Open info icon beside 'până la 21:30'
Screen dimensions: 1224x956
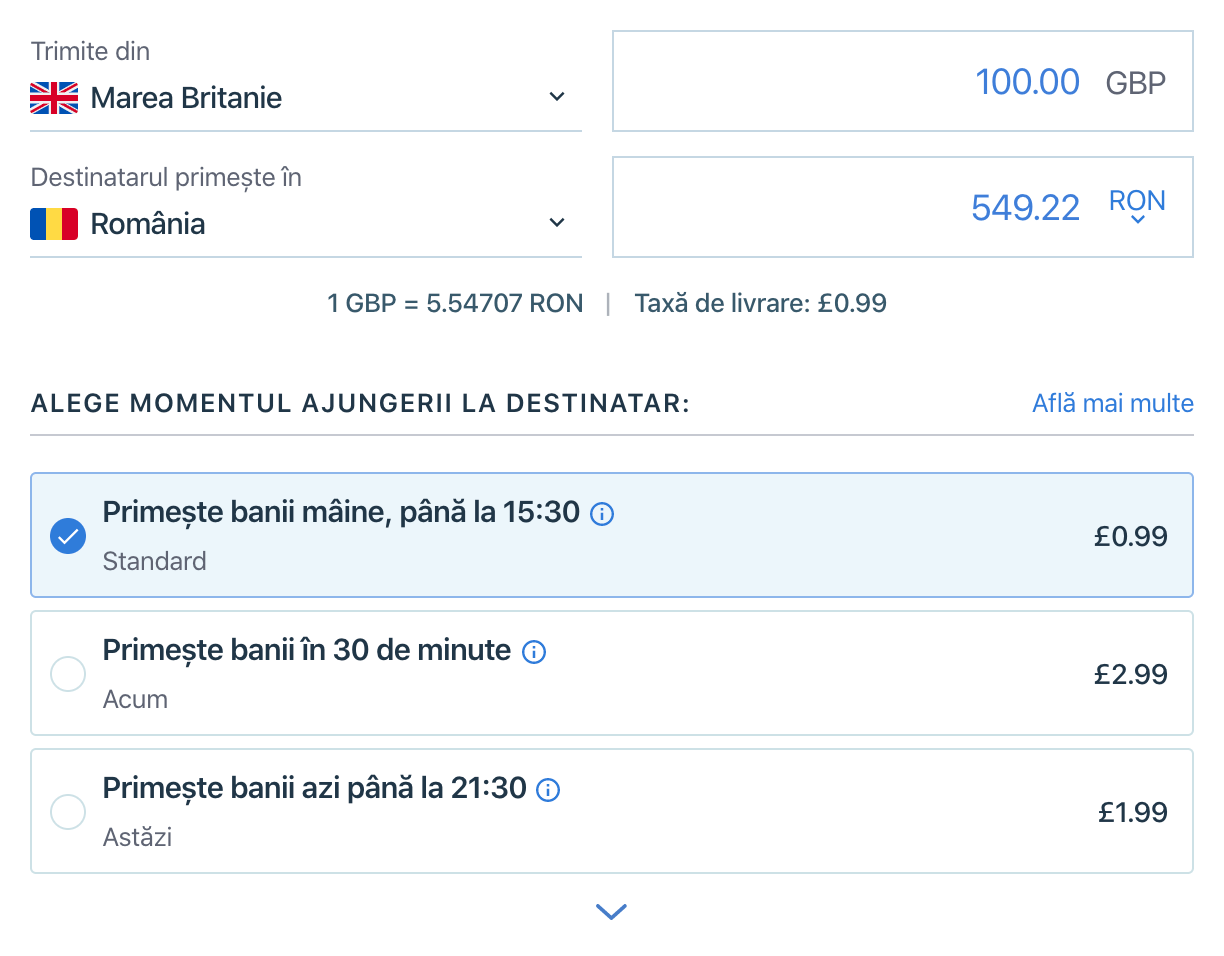pyautogui.click(x=548, y=790)
